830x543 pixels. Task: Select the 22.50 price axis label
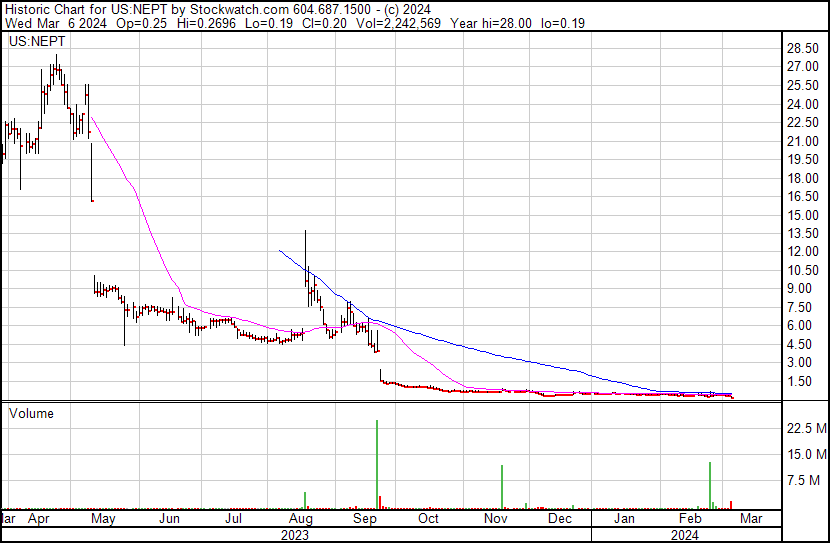tap(803, 122)
